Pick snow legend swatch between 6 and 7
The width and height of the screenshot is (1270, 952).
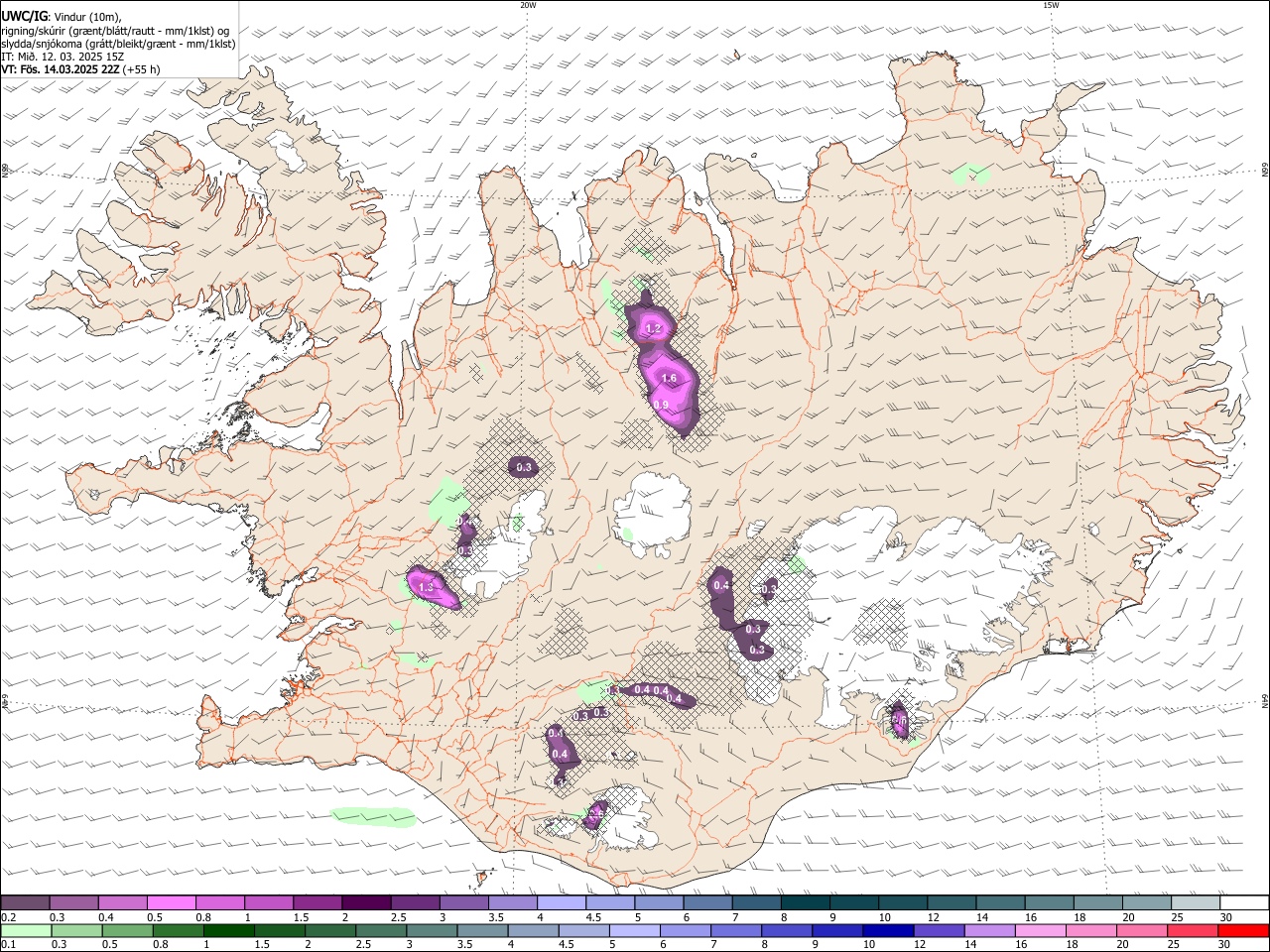point(707,902)
